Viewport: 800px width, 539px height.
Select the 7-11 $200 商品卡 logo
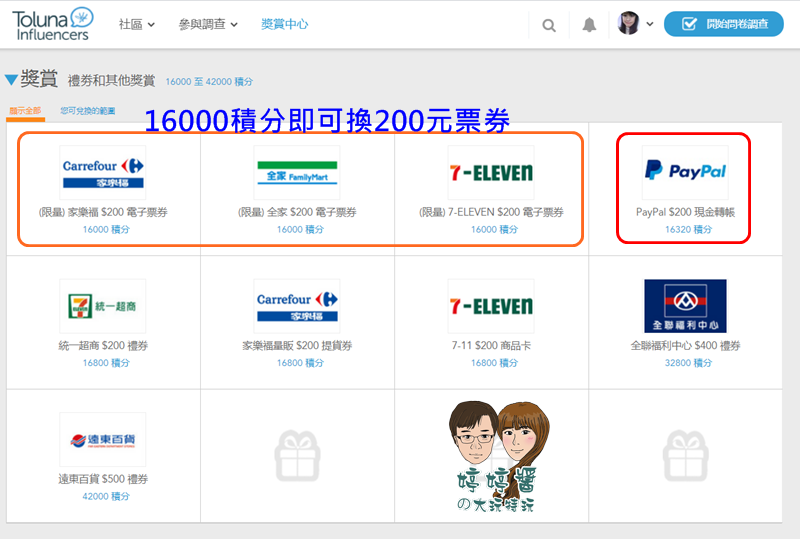(491, 306)
